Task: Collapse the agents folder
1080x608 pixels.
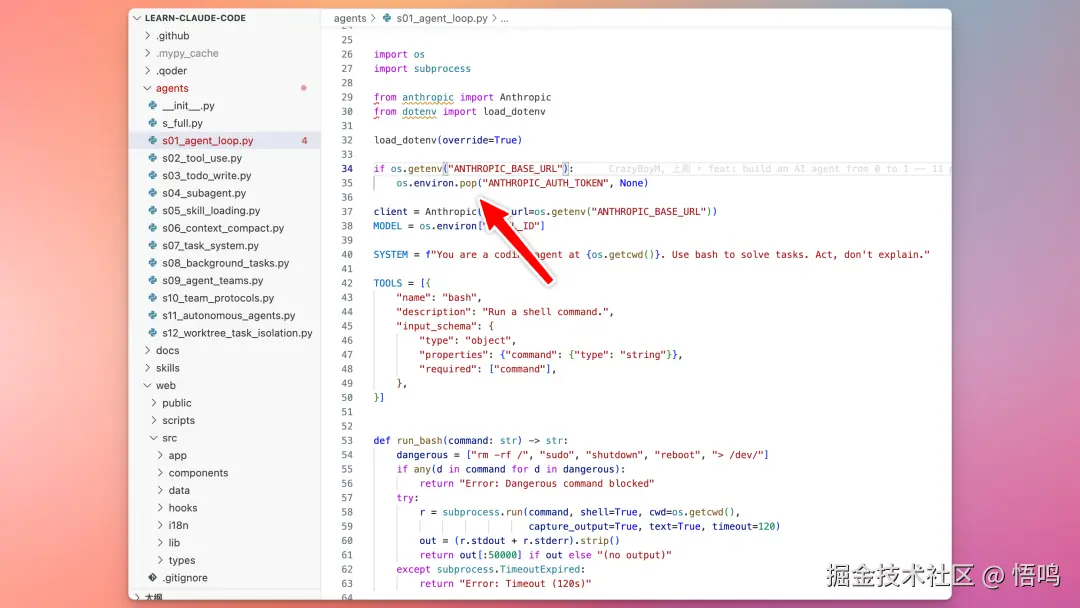Action: [147, 88]
